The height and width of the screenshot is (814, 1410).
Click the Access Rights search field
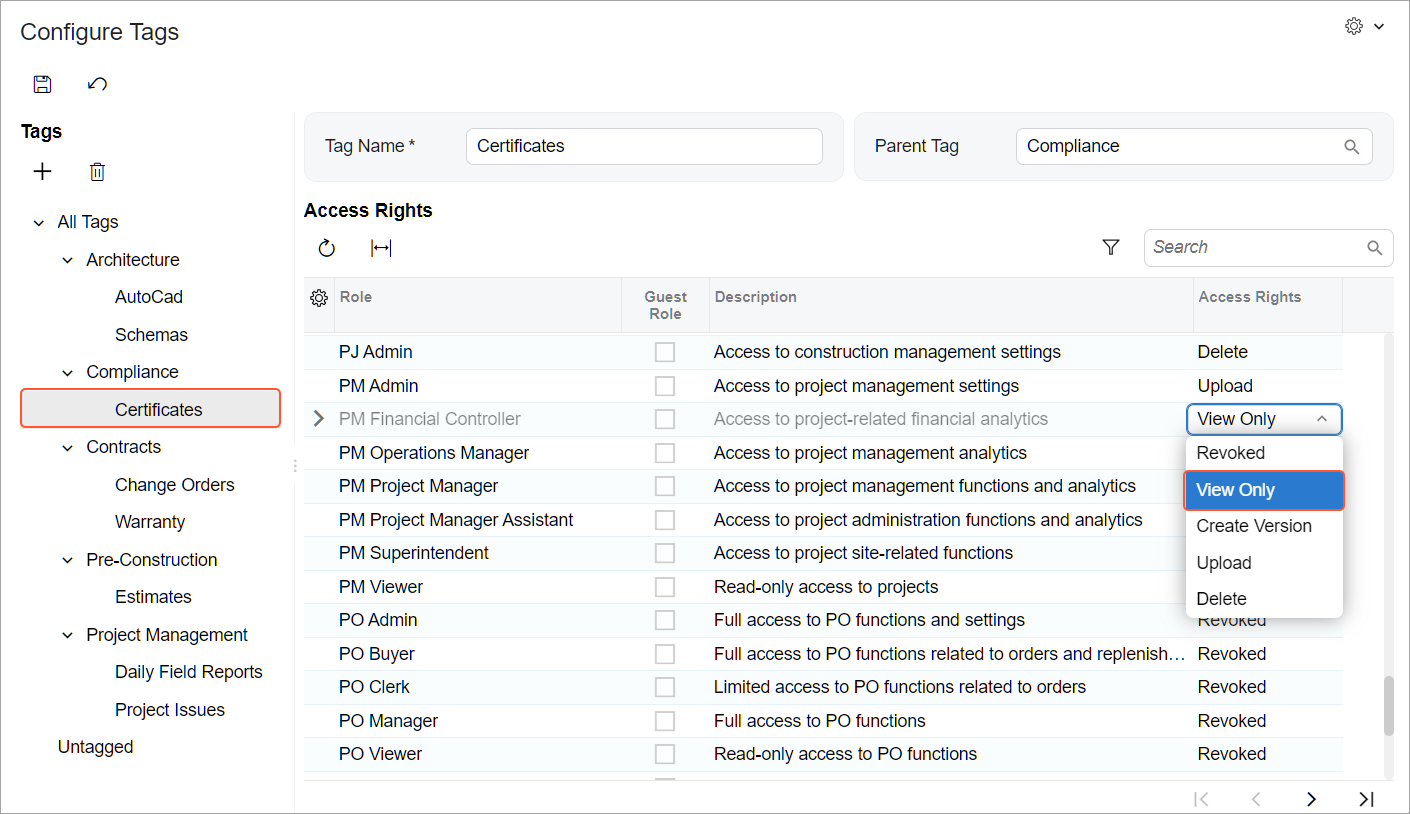[1255, 247]
